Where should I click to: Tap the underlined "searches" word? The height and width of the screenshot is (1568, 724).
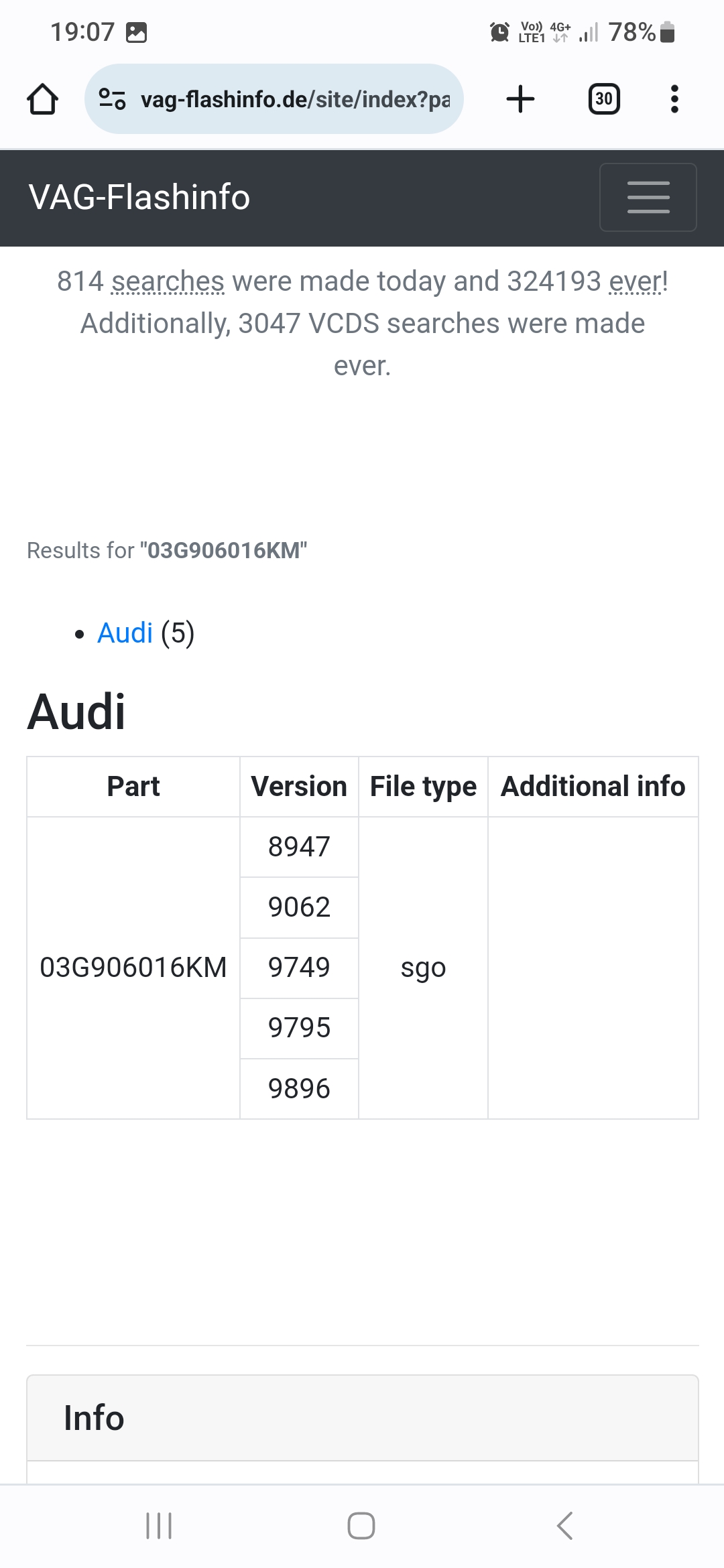(x=168, y=281)
